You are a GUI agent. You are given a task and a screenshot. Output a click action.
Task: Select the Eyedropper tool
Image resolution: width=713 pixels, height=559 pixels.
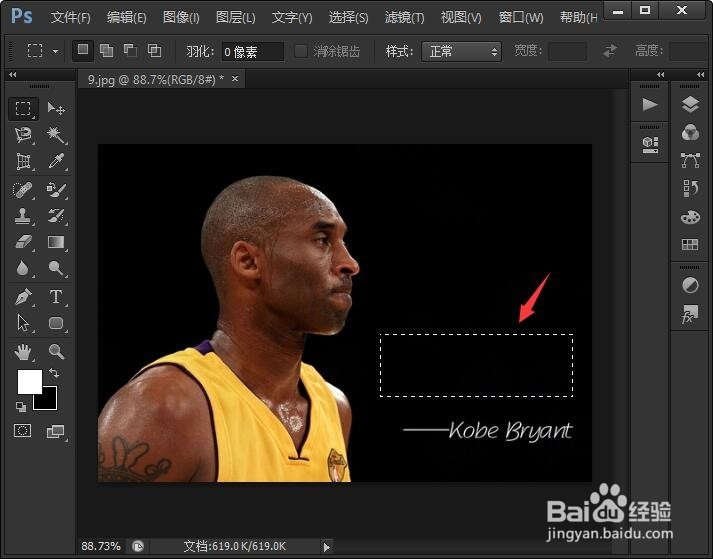[x=56, y=161]
